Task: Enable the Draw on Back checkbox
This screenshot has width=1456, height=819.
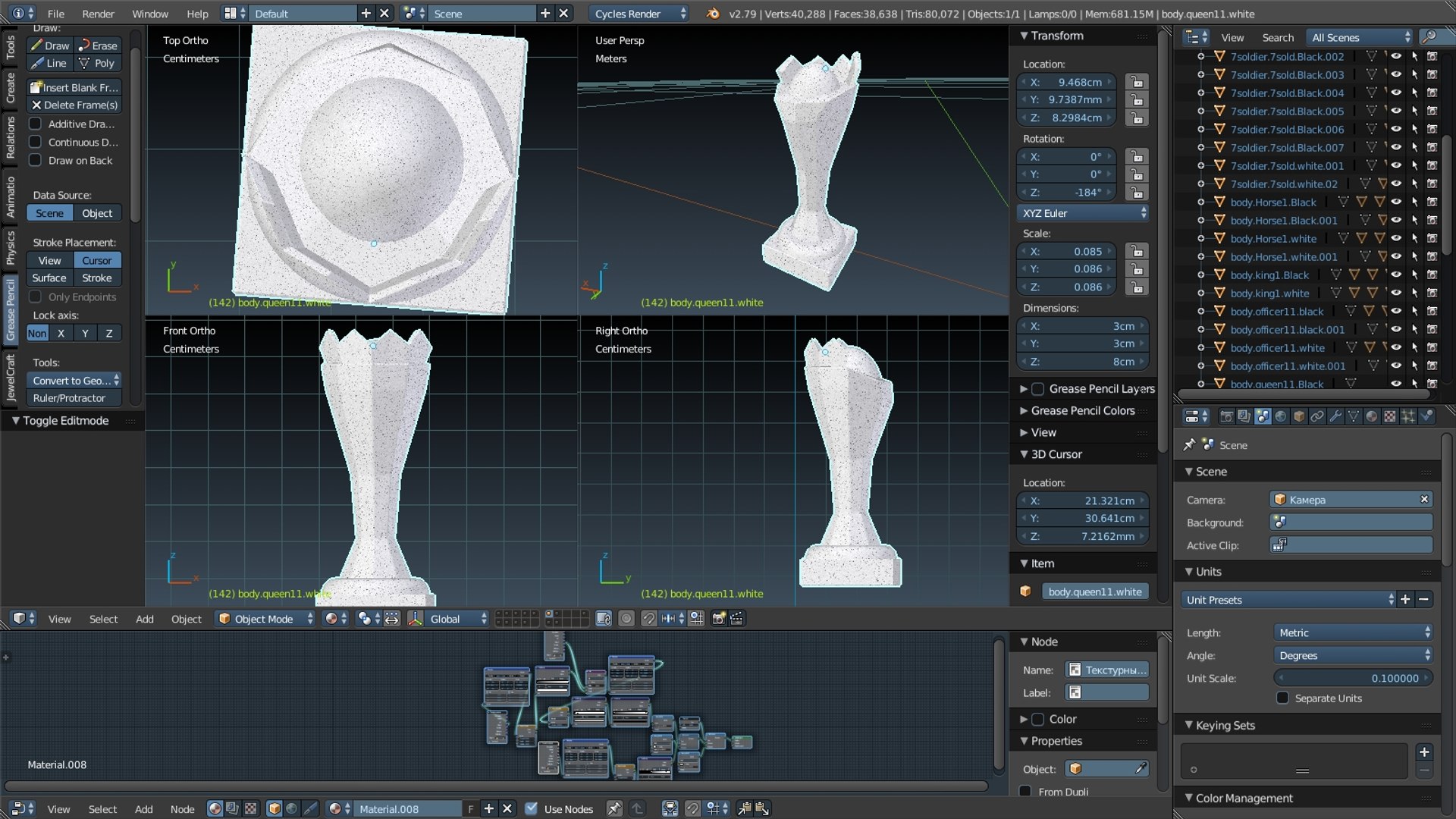Action: click(35, 160)
